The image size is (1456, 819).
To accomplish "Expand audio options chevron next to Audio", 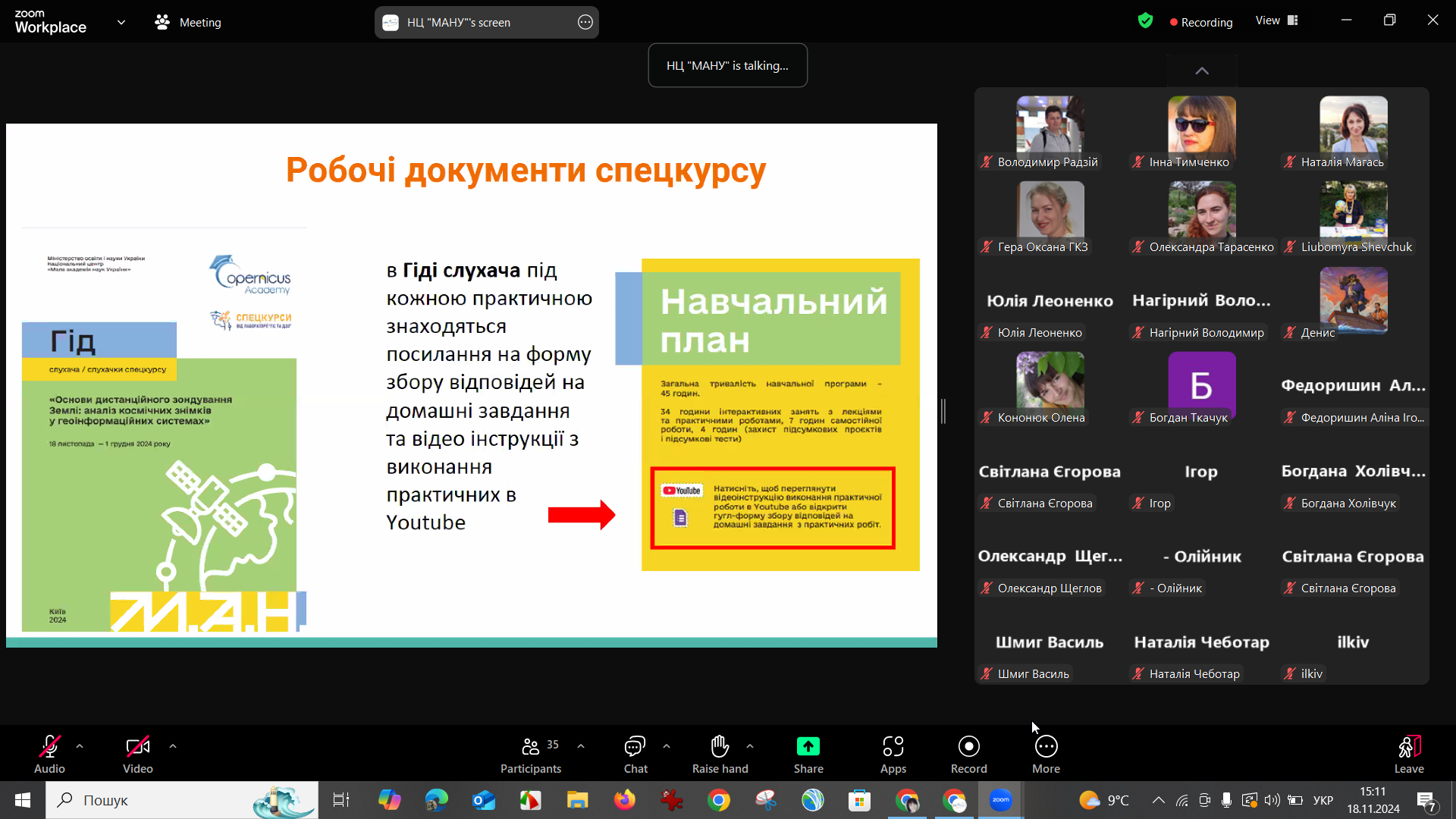I will click(x=80, y=746).
